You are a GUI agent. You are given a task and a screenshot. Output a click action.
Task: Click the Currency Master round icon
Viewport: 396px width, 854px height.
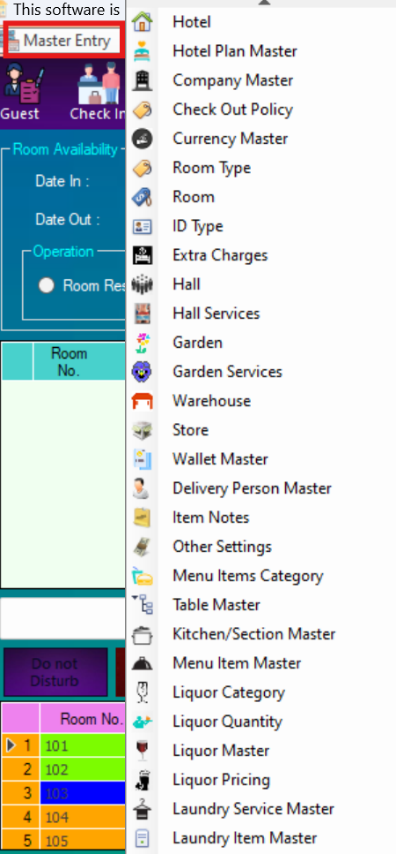point(142,138)
